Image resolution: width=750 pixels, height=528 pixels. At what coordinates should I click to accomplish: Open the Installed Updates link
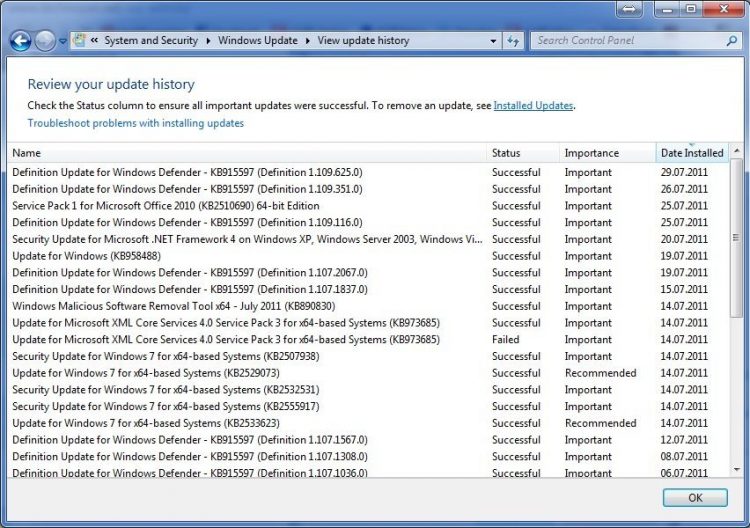533,106
